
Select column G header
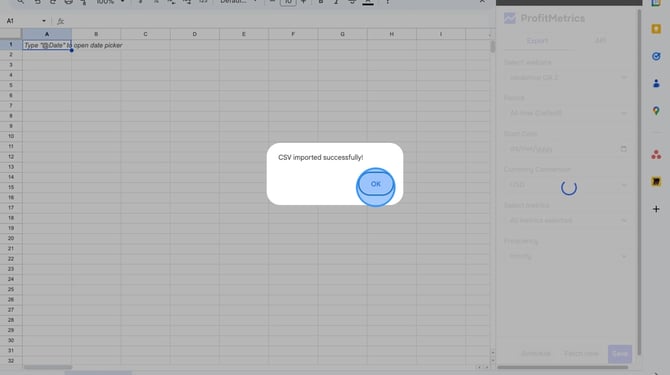(342, 34)
